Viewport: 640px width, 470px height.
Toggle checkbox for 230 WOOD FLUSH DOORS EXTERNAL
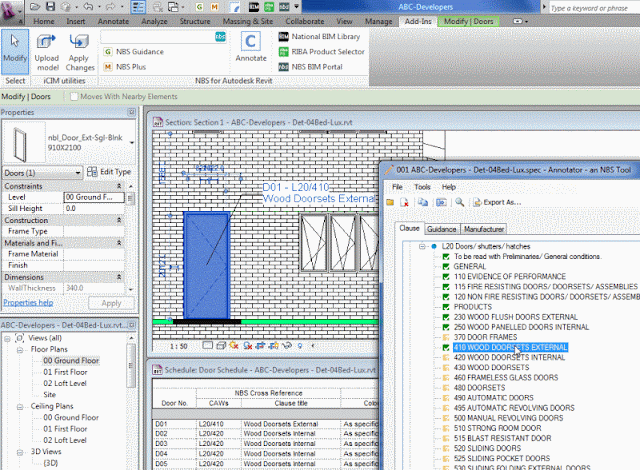(446, 317)
